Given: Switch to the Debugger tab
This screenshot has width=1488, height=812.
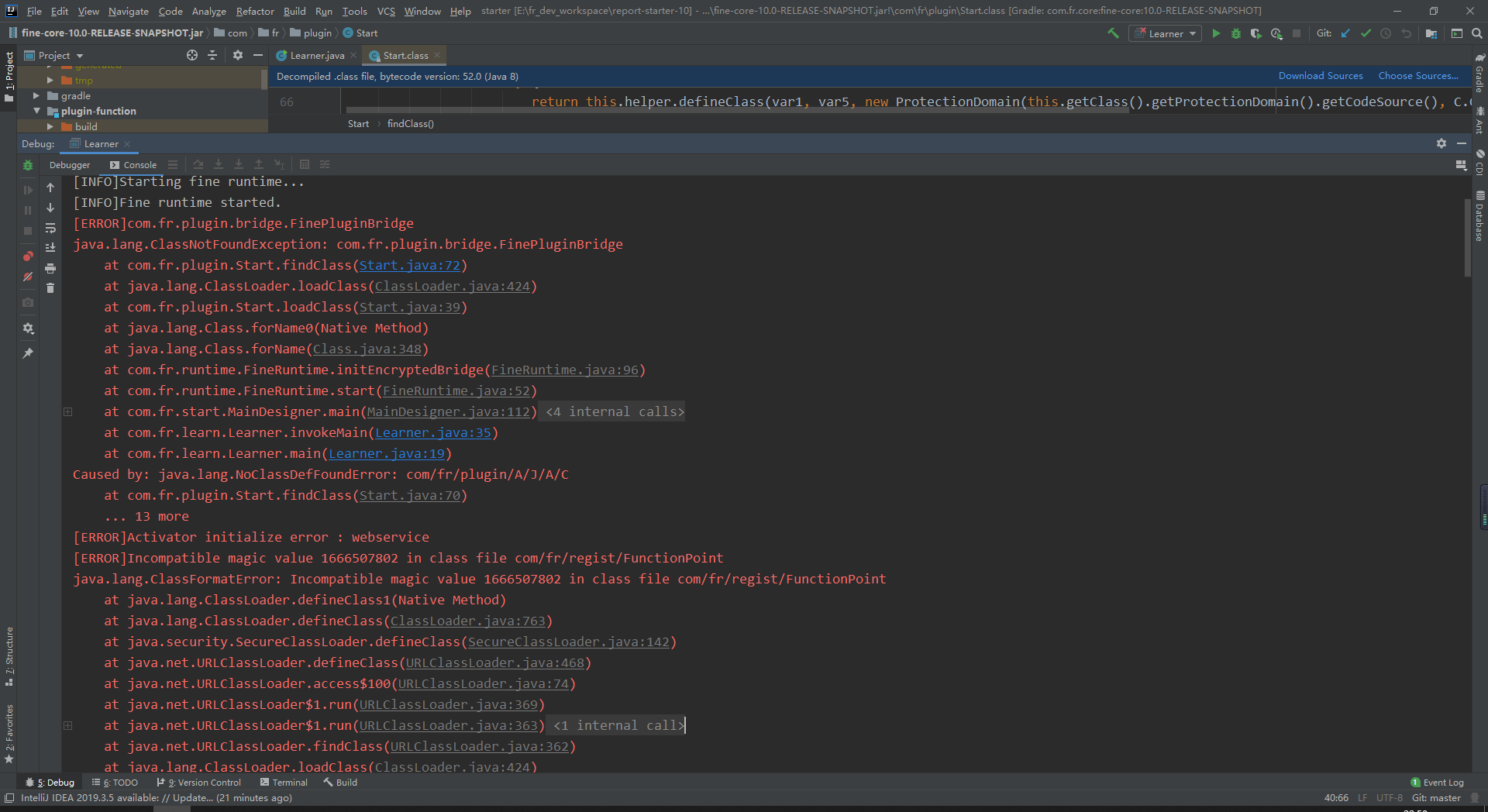Looking at the screenshot, I should point(69,165).
